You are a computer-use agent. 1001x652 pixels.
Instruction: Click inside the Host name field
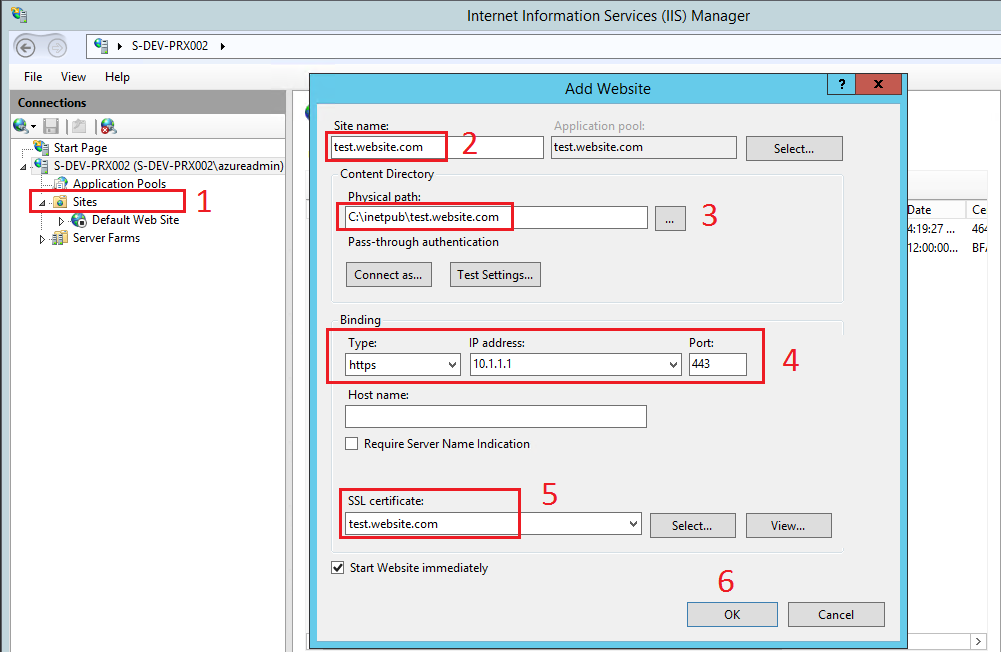tap(495, 417)
